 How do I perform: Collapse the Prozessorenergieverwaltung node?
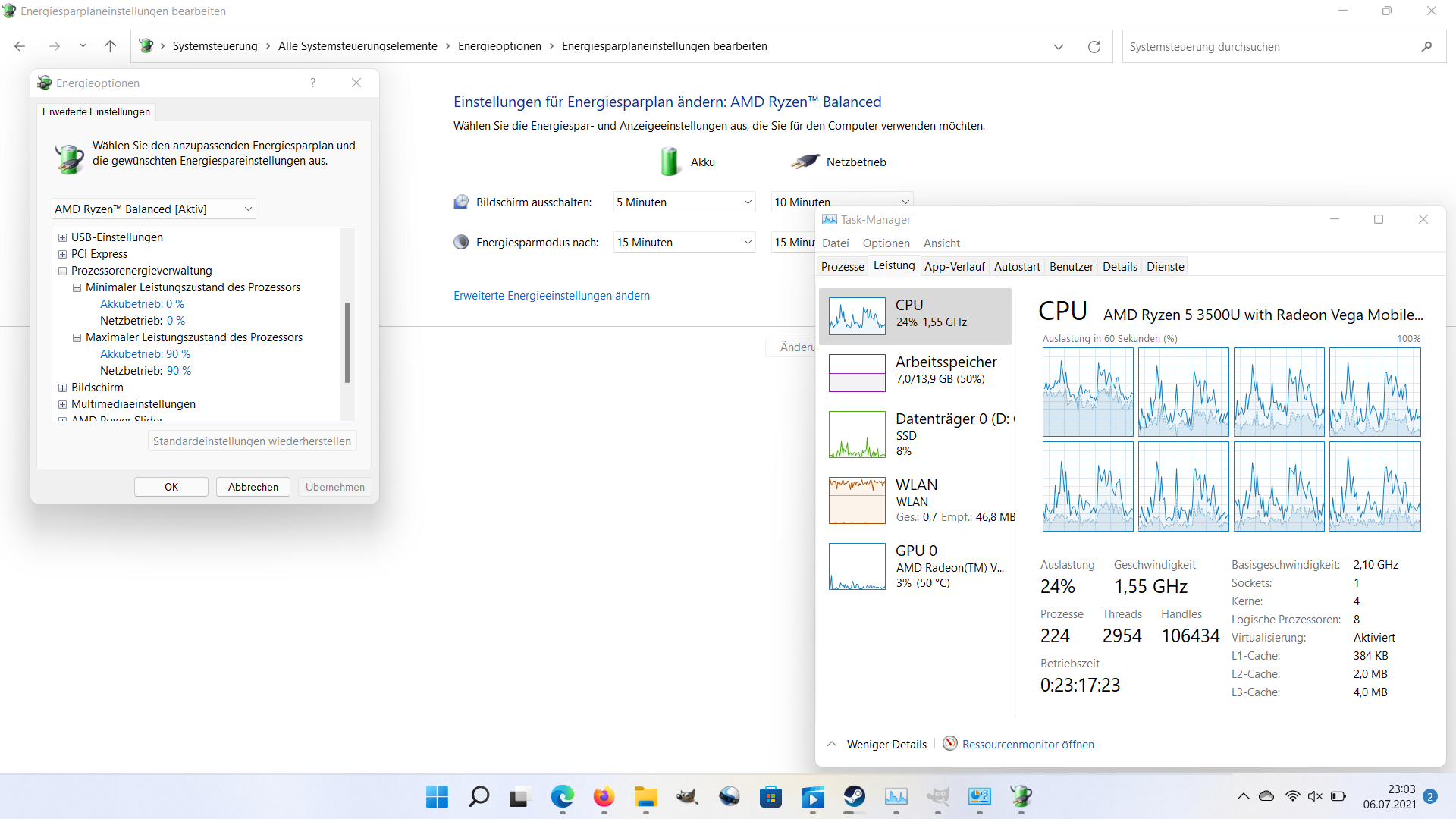(63, 271)
